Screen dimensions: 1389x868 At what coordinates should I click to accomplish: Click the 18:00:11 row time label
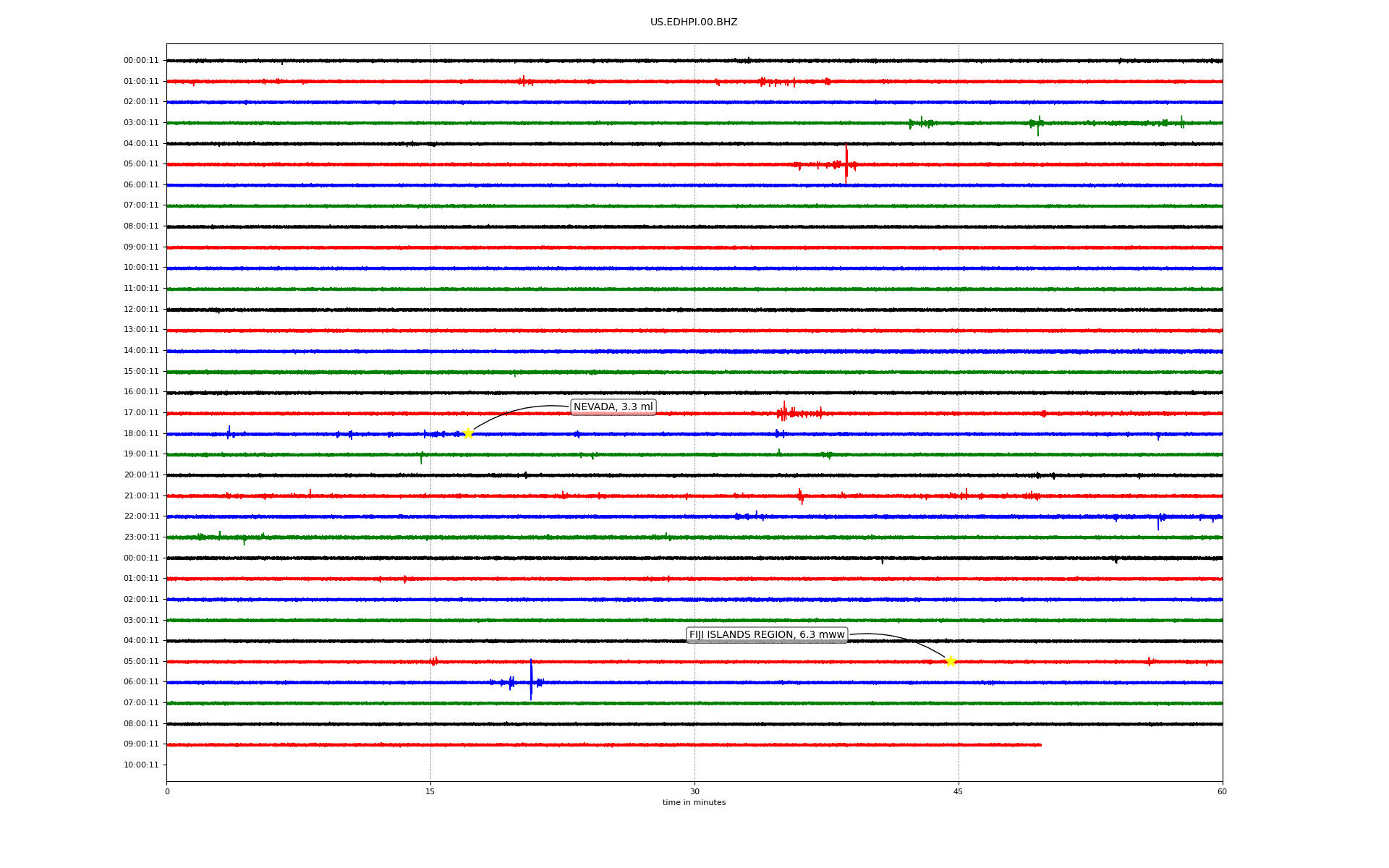pyautogui.click(x=141, y=434)
